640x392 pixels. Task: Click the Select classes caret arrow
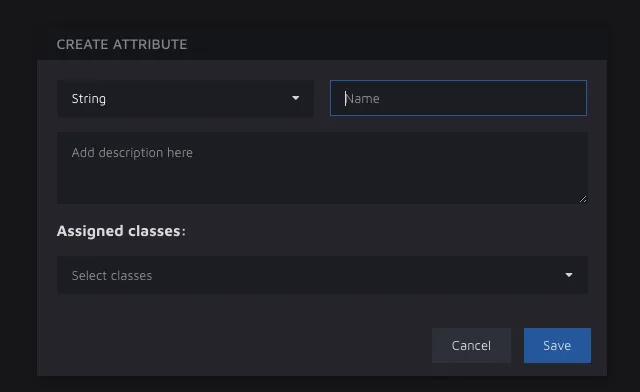(569, 275)
